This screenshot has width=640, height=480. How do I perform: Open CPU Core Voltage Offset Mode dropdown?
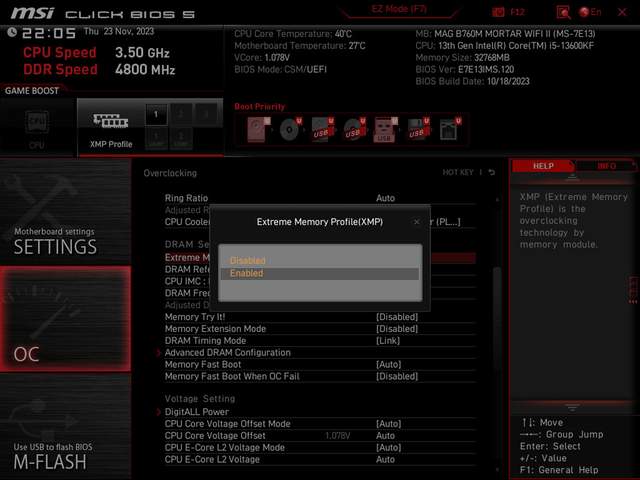click(389, 424)
